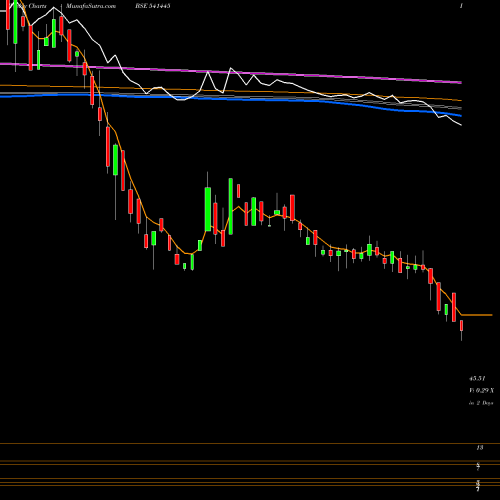Viewport: 500px width, 500px height.
Task: Select the last red candlestick on the chart
Action: point(462,325)
